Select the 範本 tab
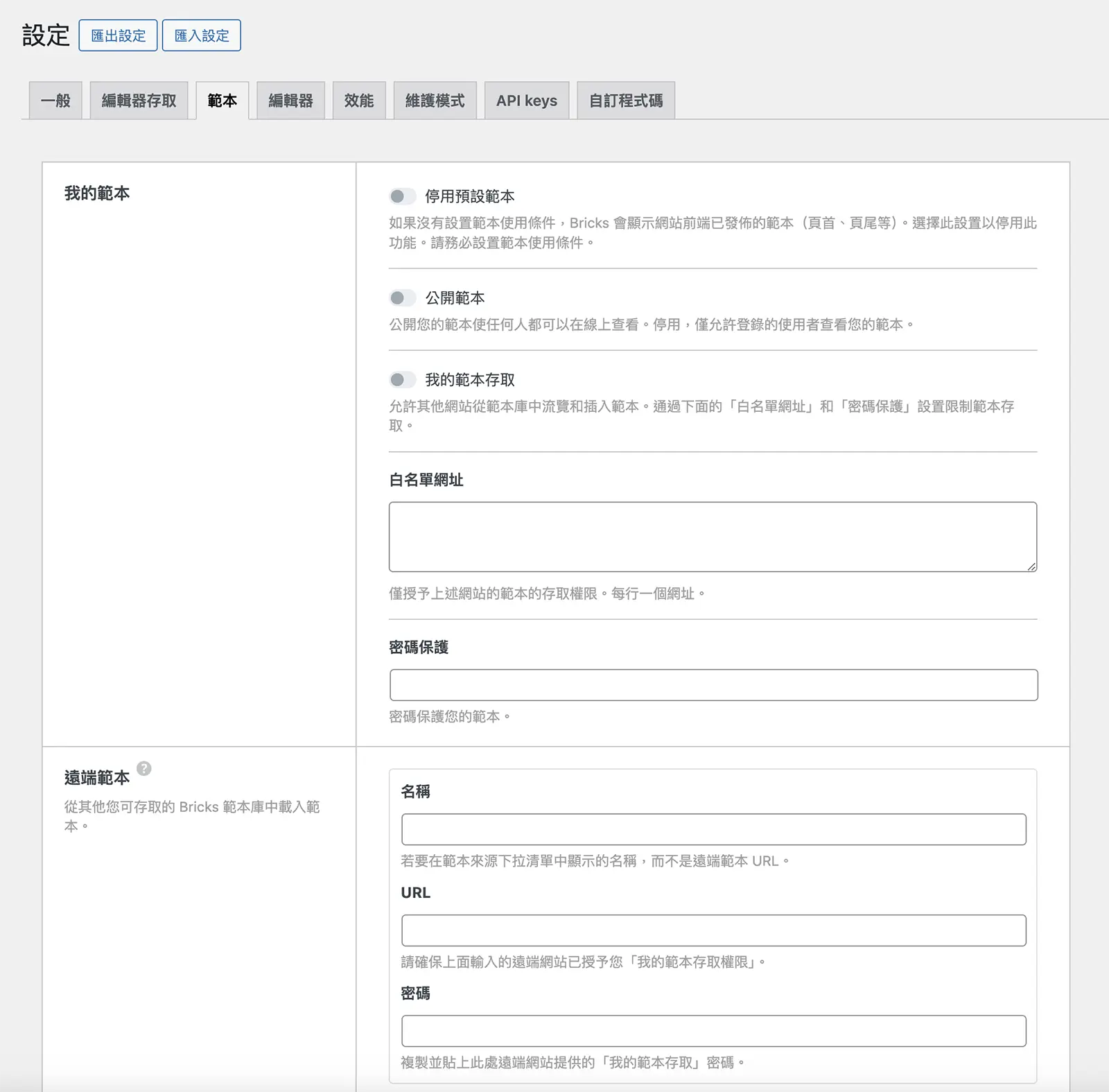1109x1092 pixels. coord(222,101)
